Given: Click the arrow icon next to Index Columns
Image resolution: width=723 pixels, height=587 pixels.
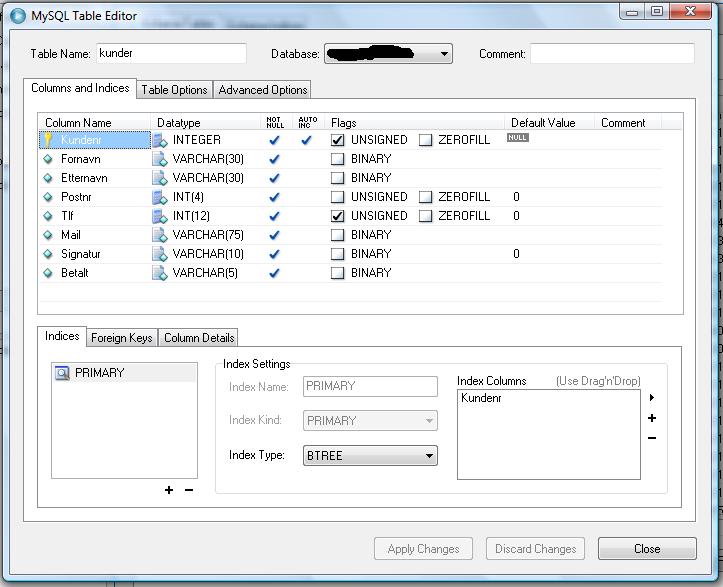Looking at the screenshot, I should click(x=652, y=397).
